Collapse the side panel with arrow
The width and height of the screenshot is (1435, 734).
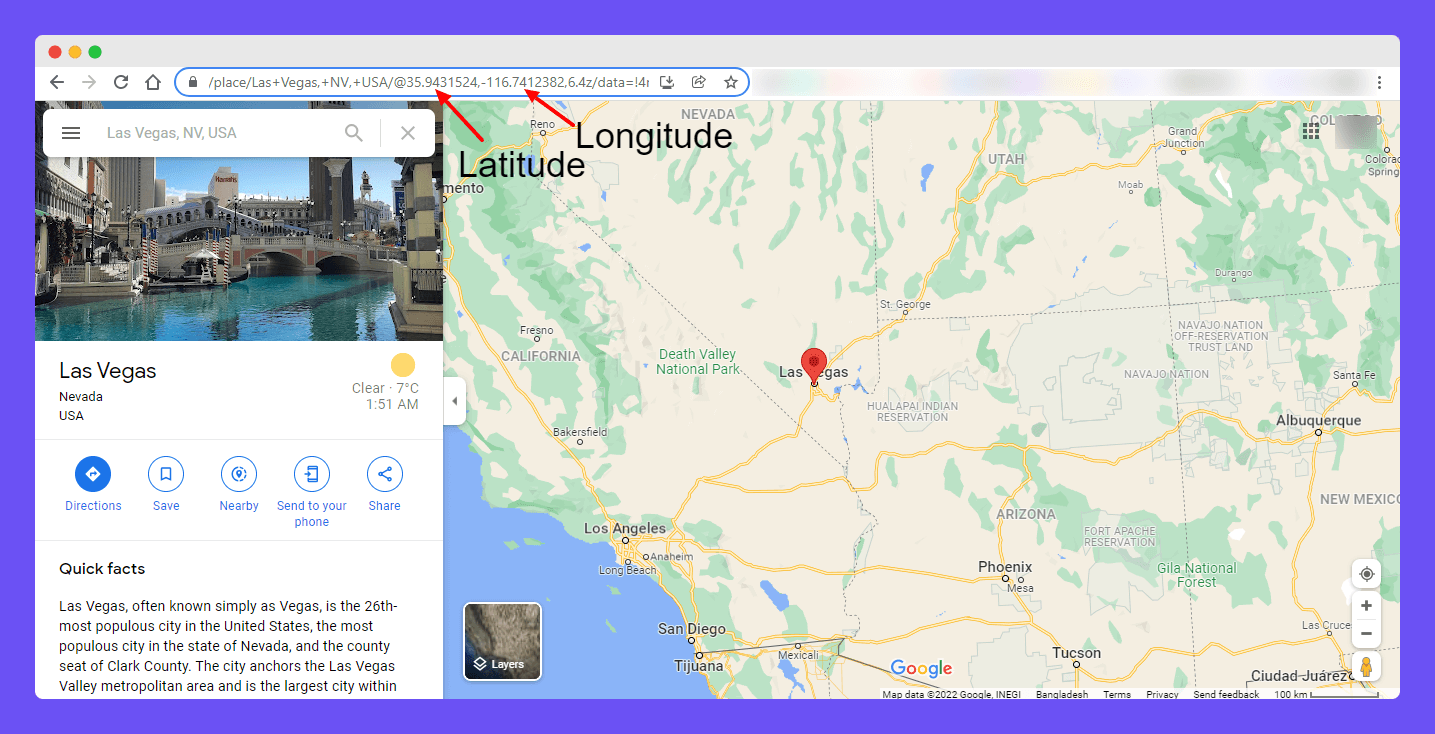coord(455,401)
